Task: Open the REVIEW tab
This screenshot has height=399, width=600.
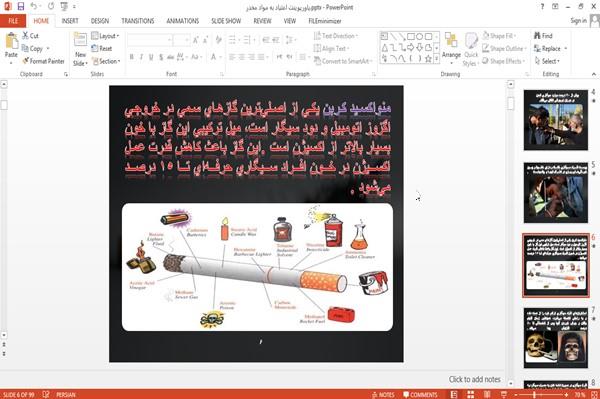Action: click(x=262, y=21)
